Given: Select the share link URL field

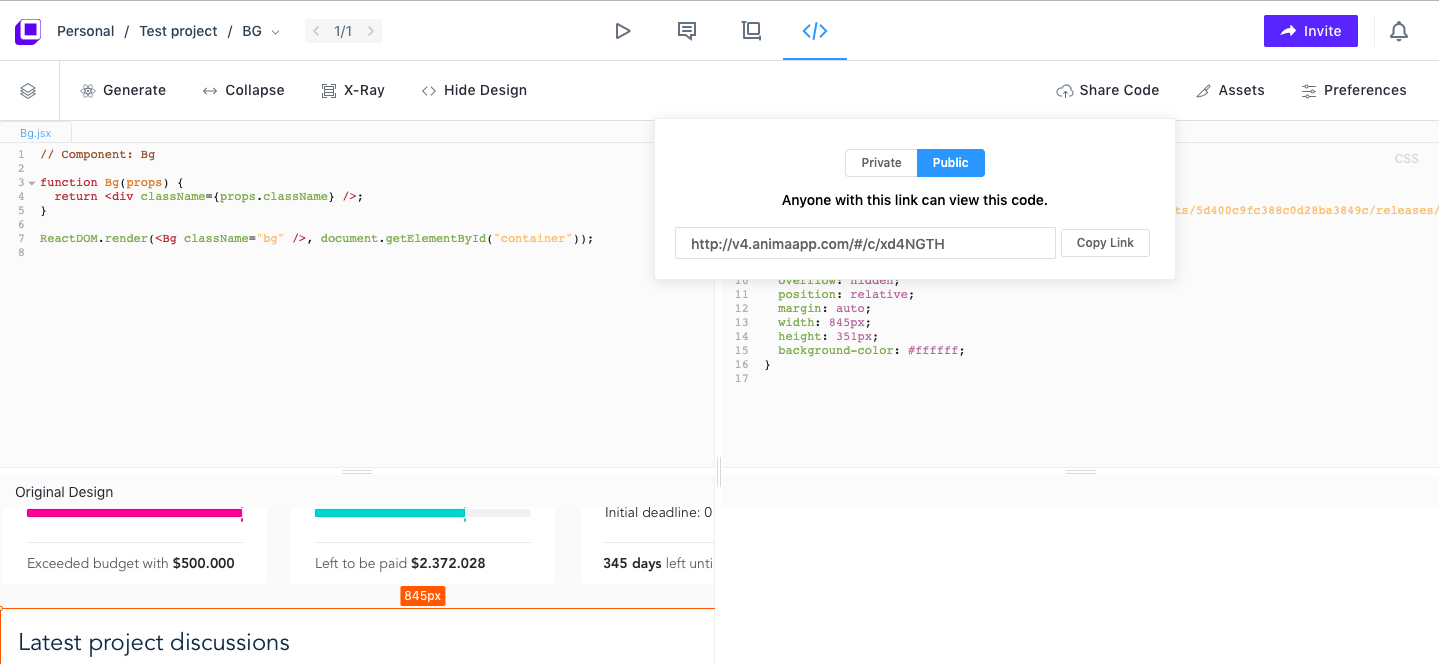Looking at the screenshot, I should [x=865, y=242].
